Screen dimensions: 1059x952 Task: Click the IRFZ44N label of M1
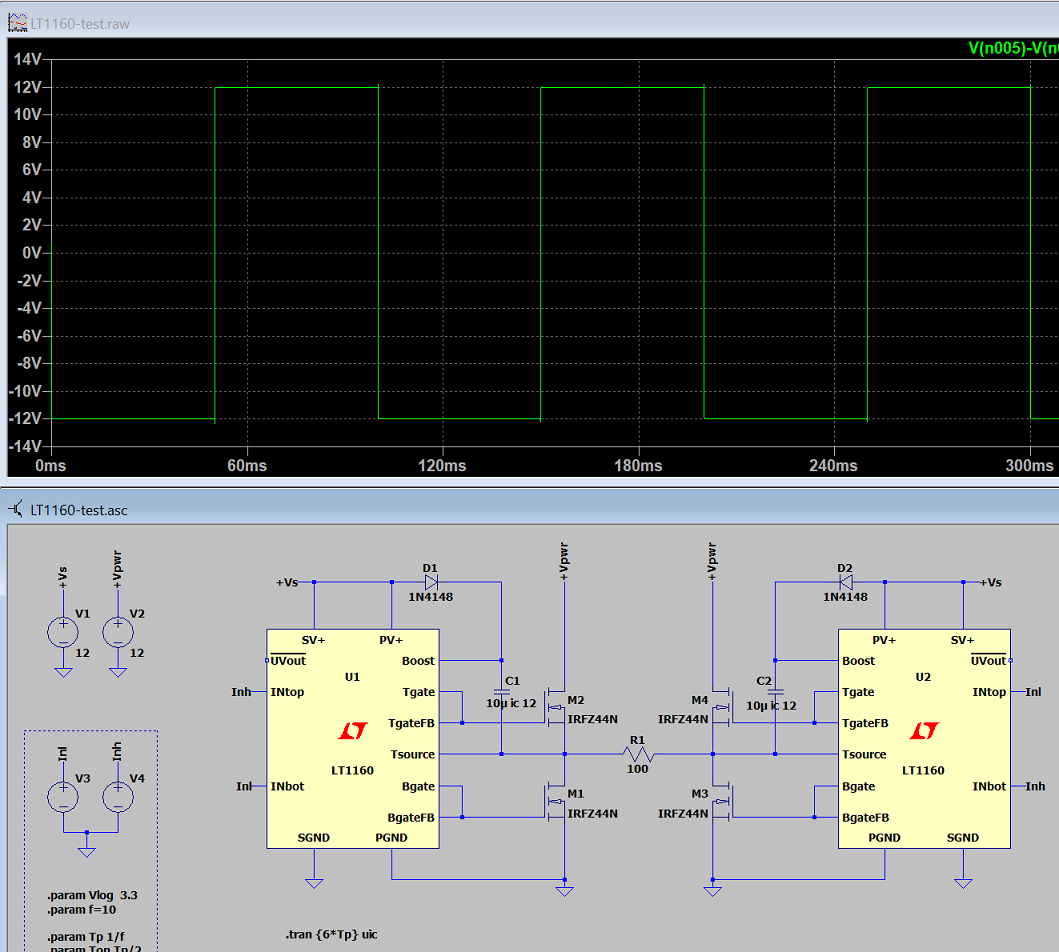593,814
